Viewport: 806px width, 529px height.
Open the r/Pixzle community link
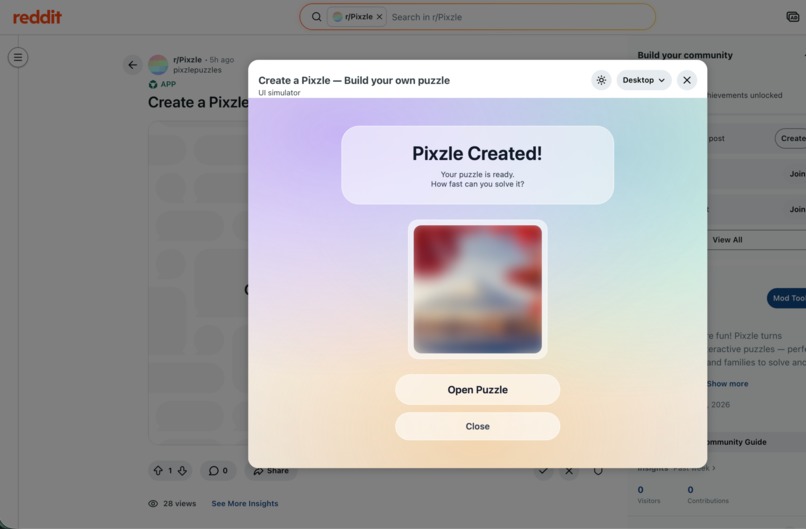click(187, 60)
